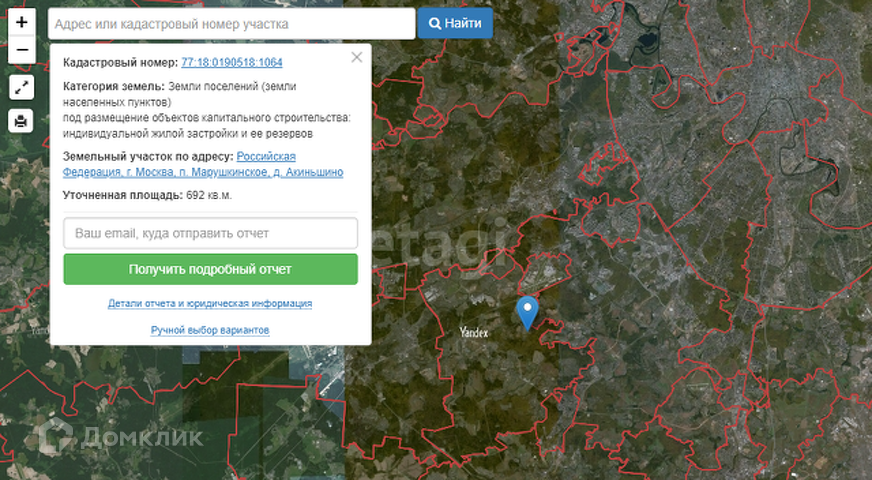
Task: Select the Категория земель description text
Action: 206,110
